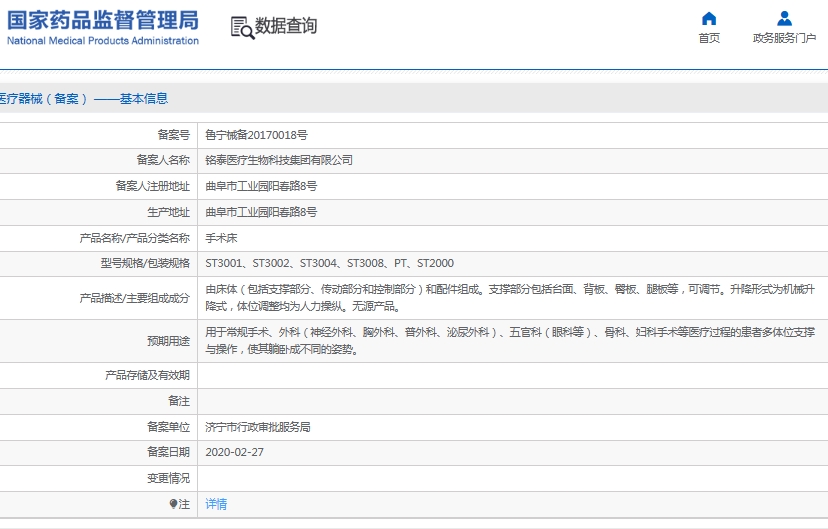Go to 首页 text link
Screen dimensions: 828x529
pos(709,38)
